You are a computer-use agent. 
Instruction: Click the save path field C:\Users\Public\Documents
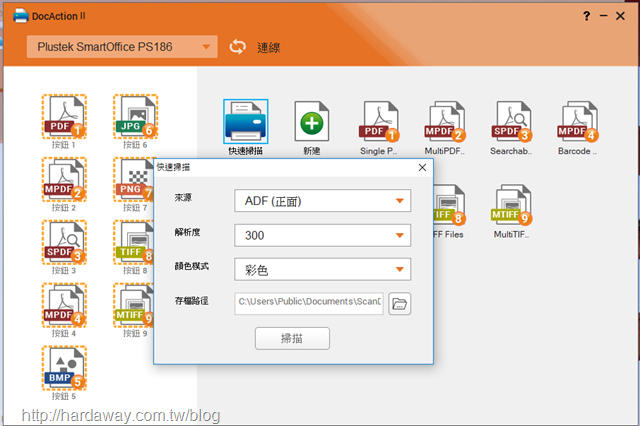tap(309, 303)
